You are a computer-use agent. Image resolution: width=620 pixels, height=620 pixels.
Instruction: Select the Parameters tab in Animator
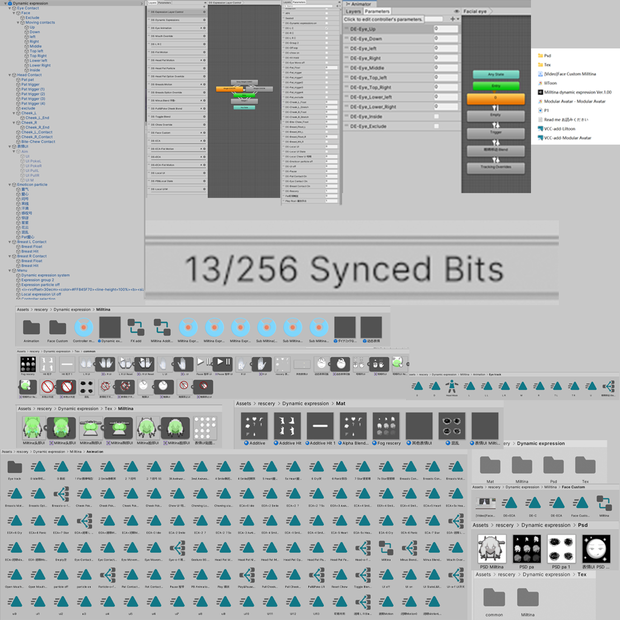click(x=377, y=11)
